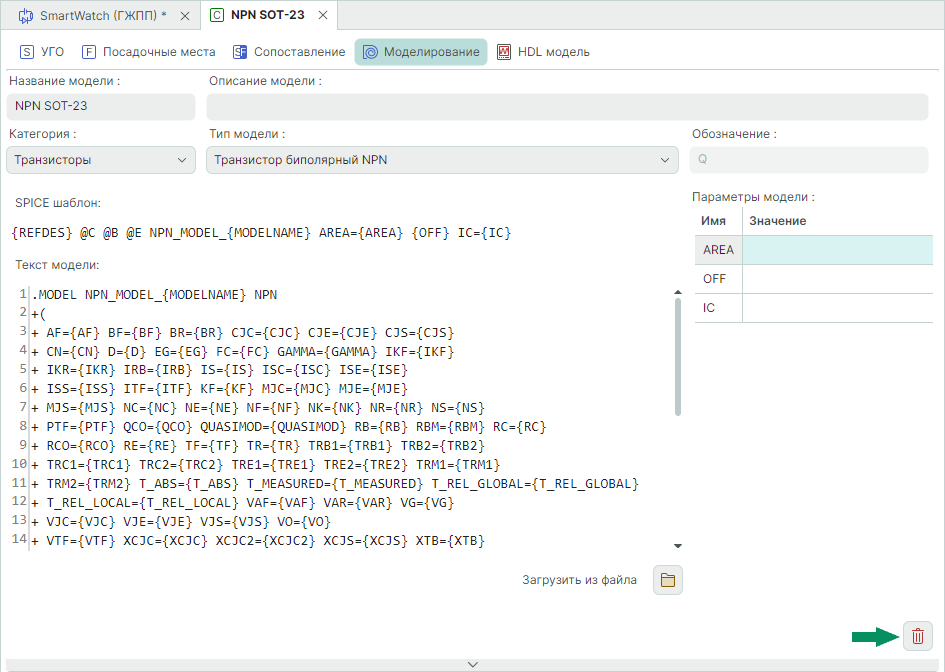Open folder icon to load from file
945x672 pixels.
[x=667, y=580]
